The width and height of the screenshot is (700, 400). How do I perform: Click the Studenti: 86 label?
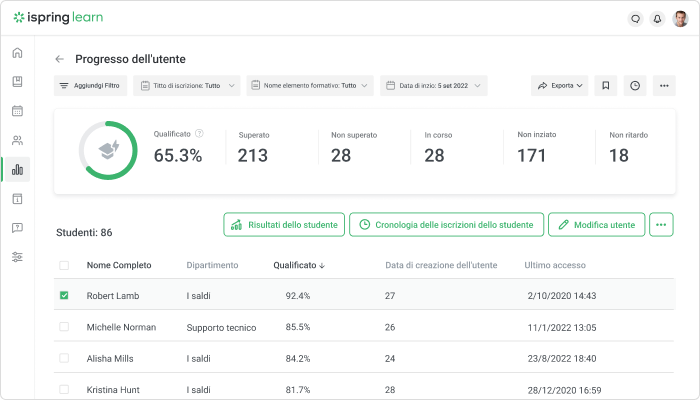84,232
